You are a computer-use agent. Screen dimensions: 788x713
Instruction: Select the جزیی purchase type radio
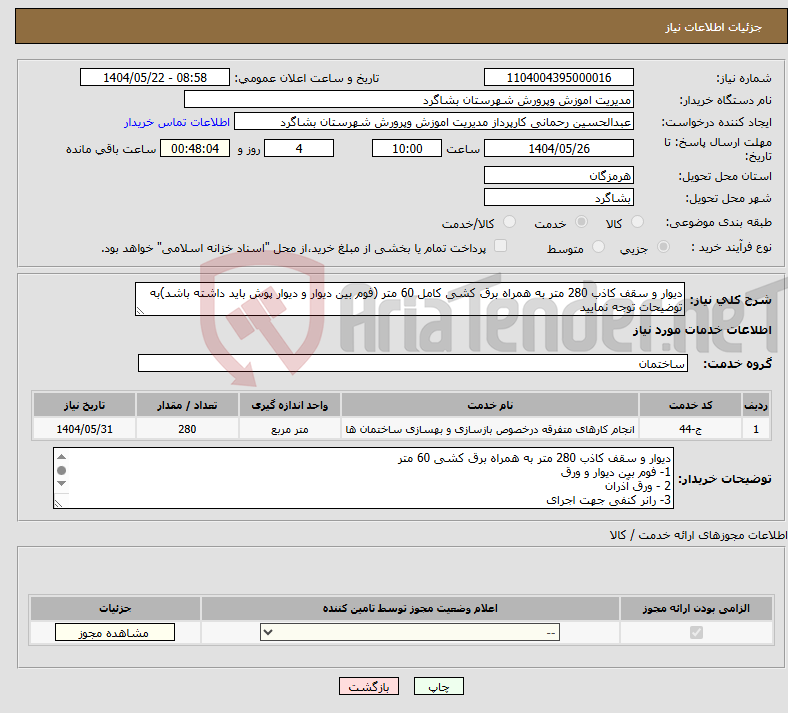(x=663, y=247)
